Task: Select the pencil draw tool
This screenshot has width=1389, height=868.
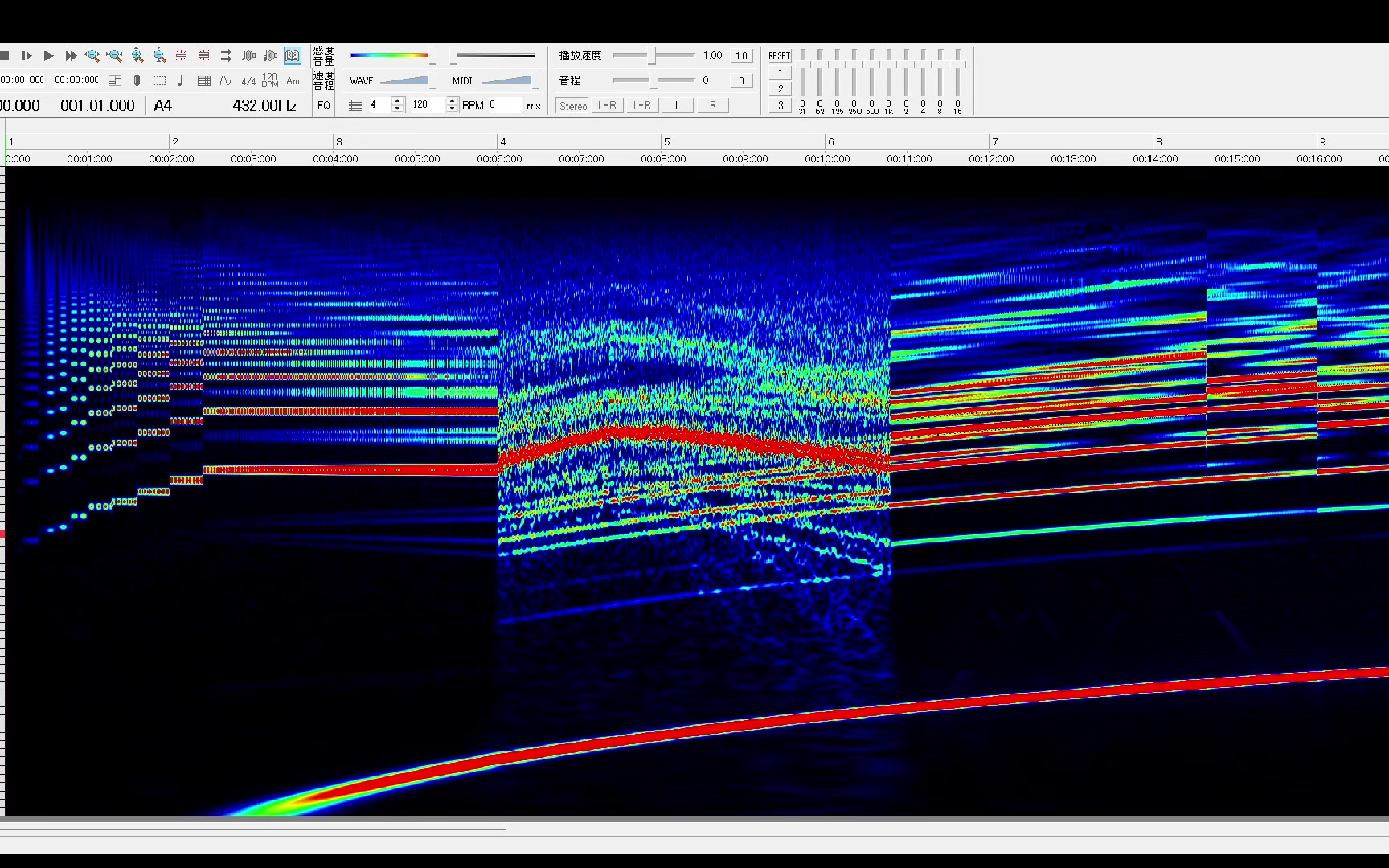Action: pyautogui.click(x=137, y=80)
